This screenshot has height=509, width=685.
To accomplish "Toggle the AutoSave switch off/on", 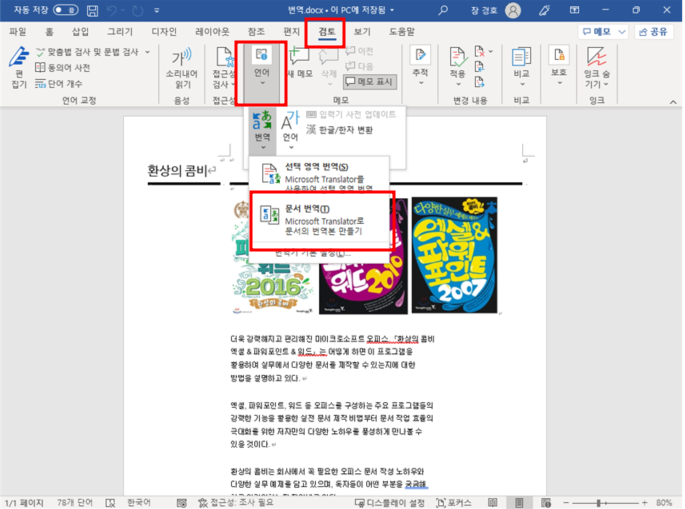I will [x=66, y=10].
